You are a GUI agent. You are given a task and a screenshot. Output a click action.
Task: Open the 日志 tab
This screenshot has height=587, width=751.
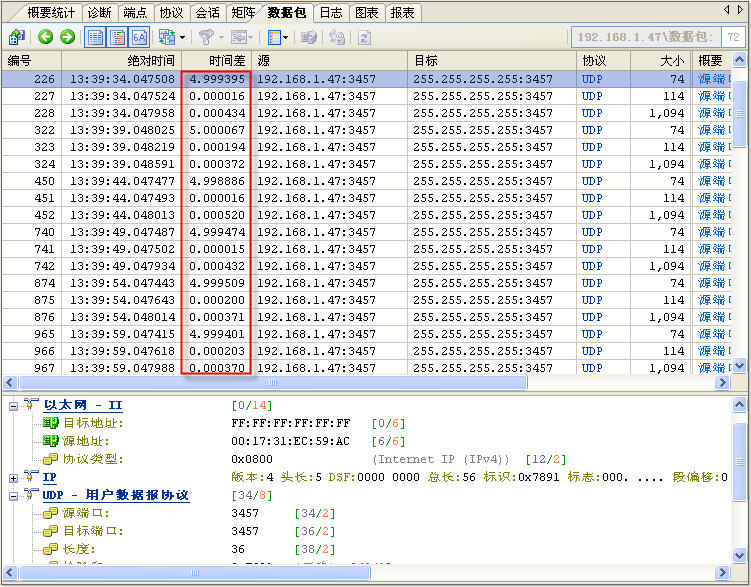coord(330,13)
